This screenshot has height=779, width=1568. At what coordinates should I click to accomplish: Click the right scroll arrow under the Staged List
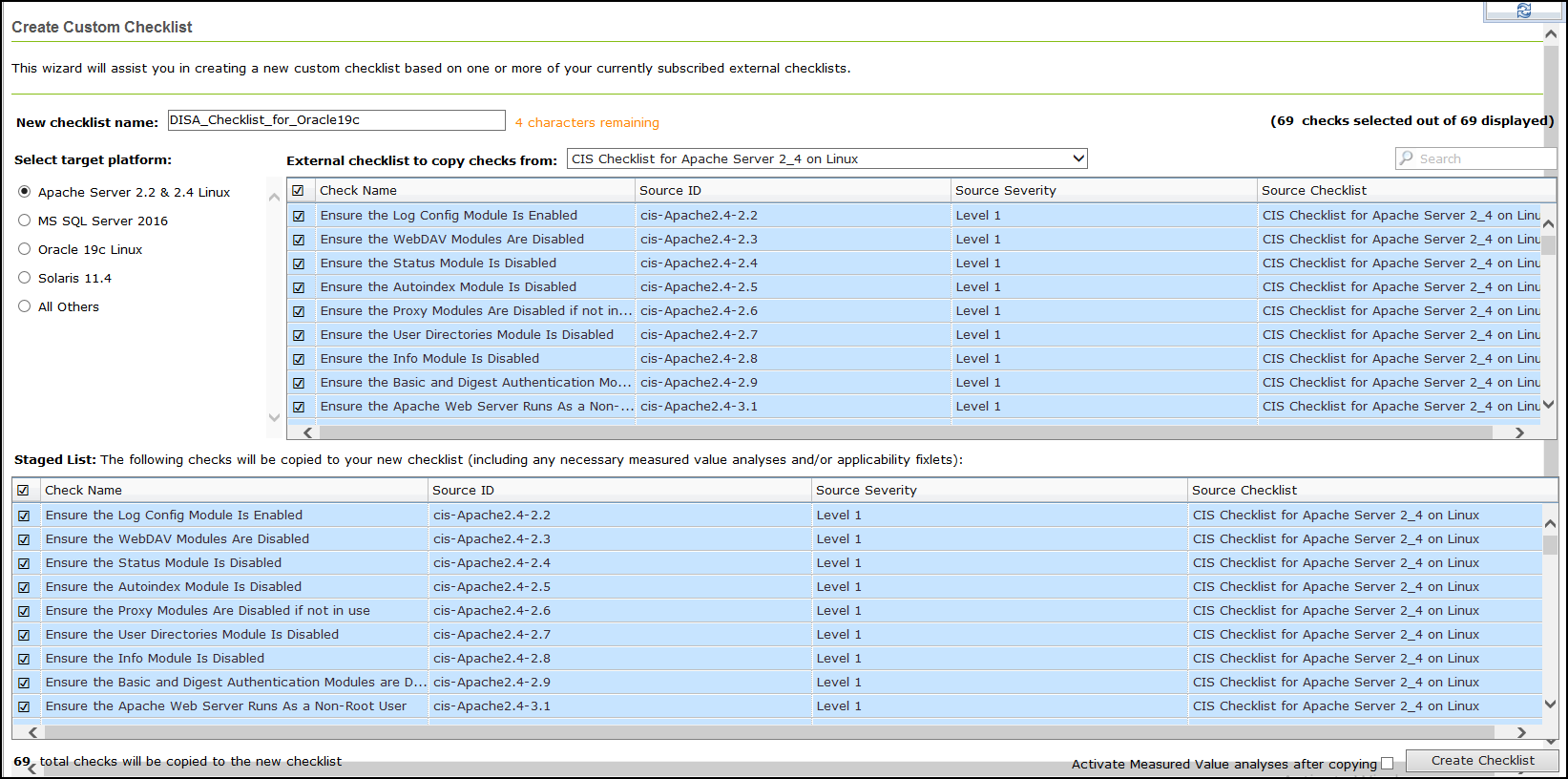1521,732
